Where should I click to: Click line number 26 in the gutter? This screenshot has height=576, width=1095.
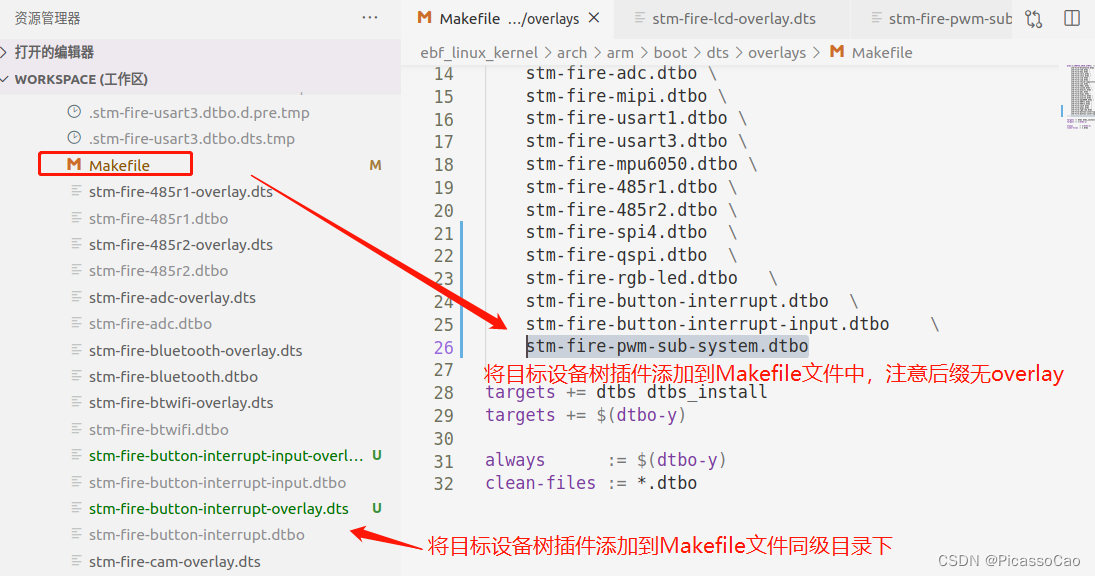point(443,347)
